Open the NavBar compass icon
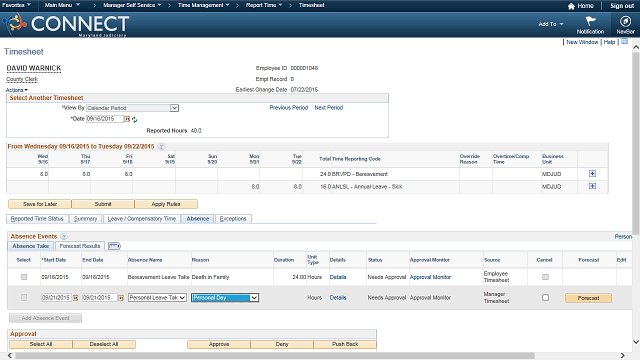 pyautogui.click(x=625, y=21)
